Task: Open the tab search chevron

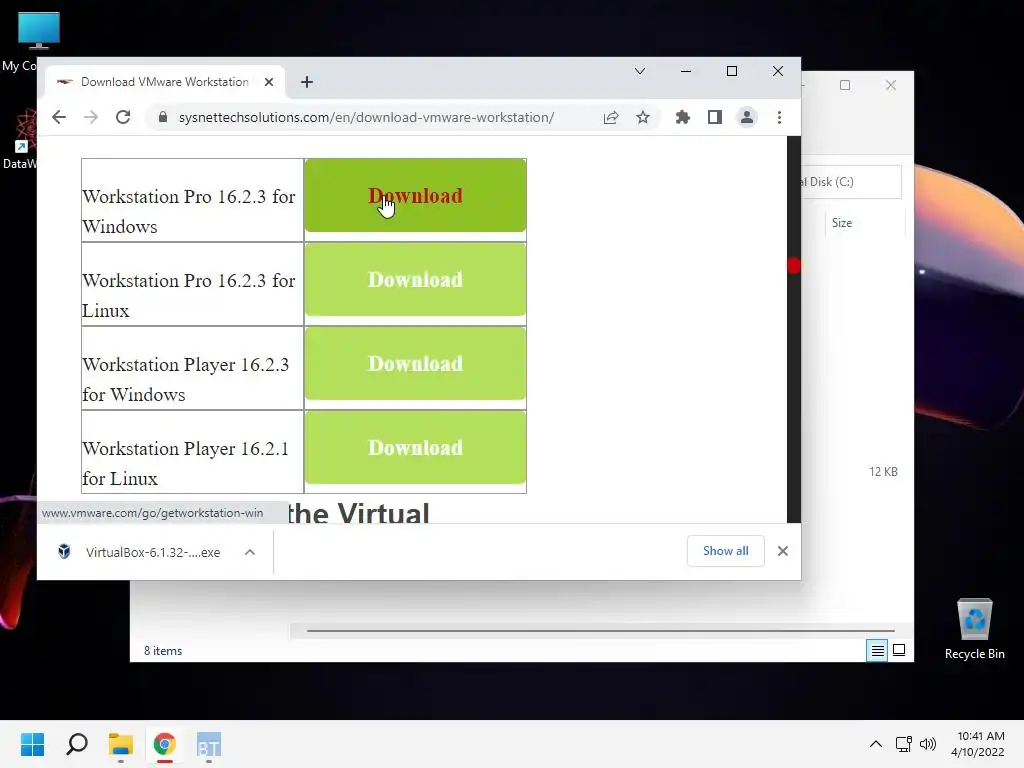Action: (640, 71)
